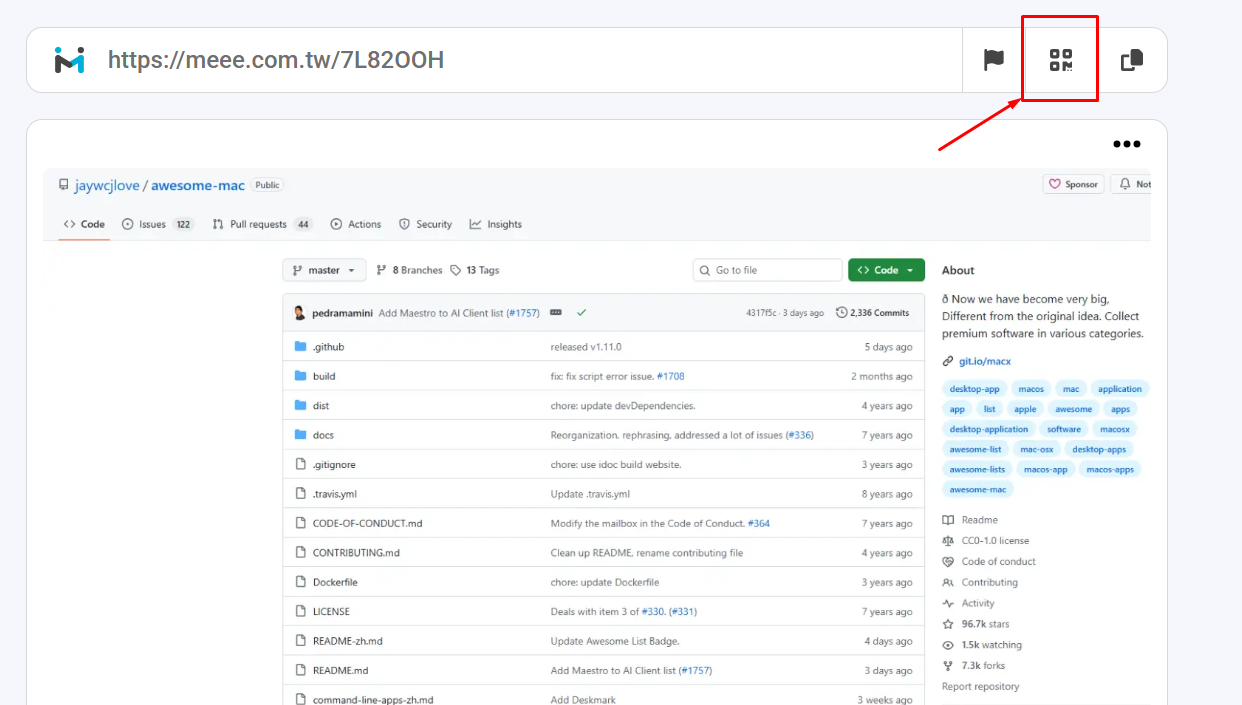The height and width of the screenshot is (705, 1242).
Task: Click the #364 issue link
Action: [x=759, y=523]
